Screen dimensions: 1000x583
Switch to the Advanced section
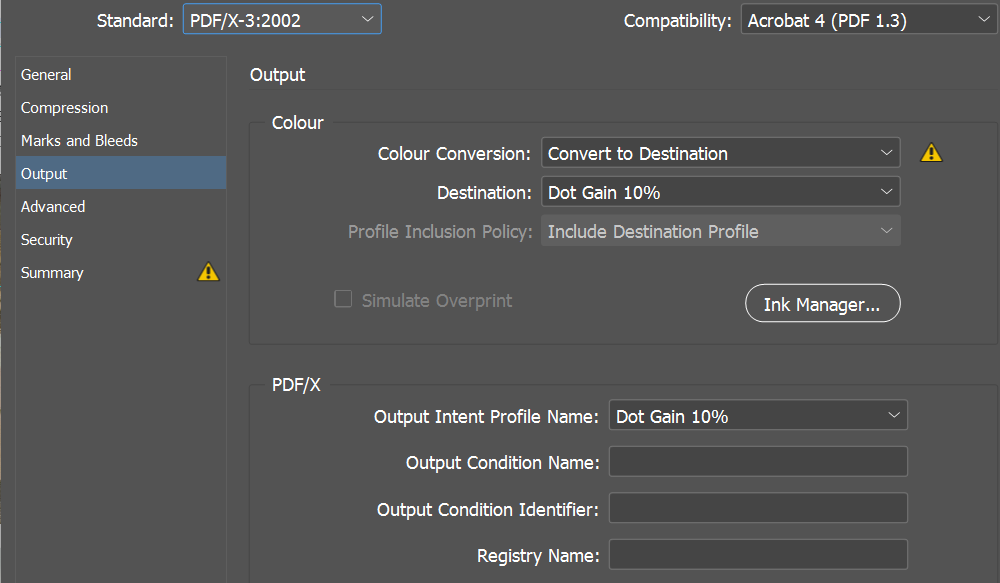53,207
